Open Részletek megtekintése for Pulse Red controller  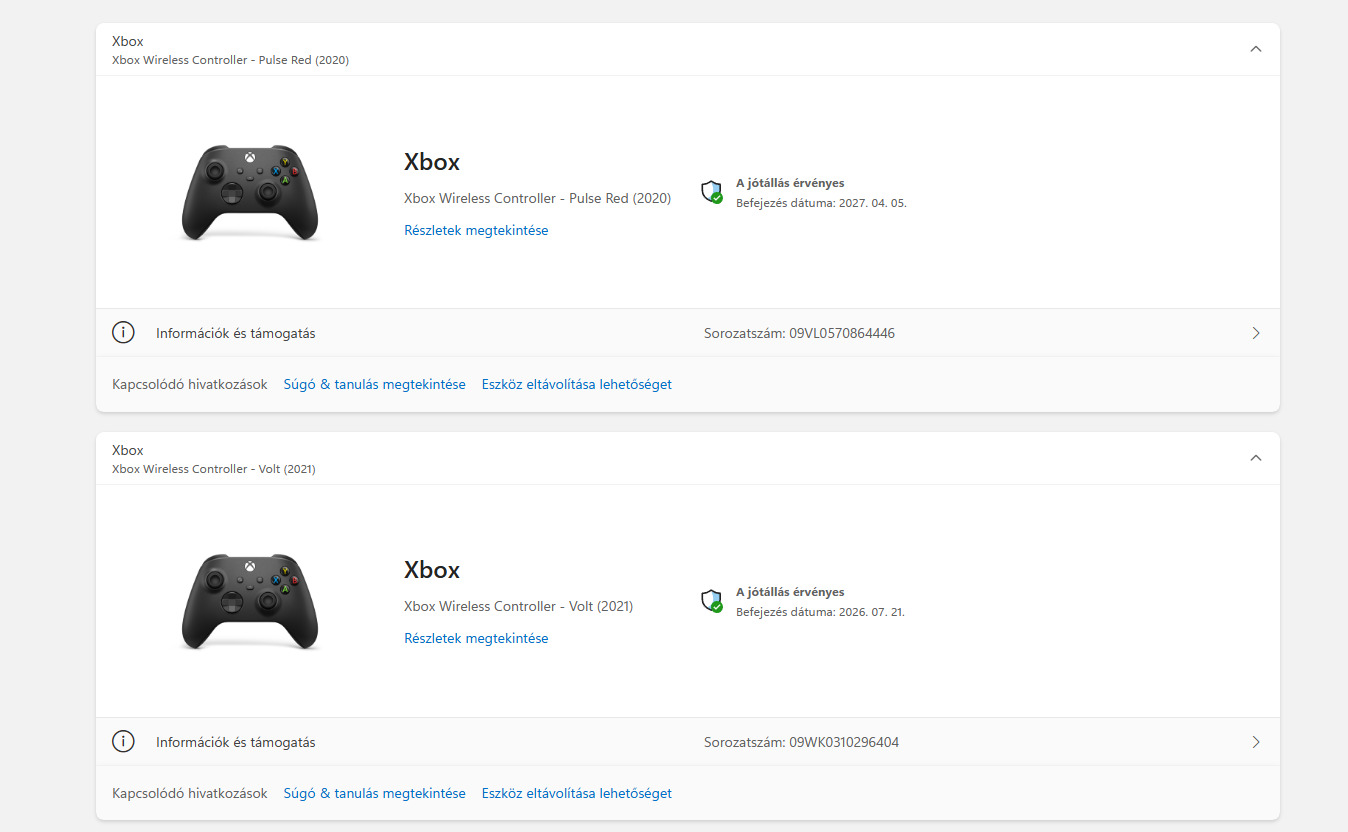tap(476, 230)
